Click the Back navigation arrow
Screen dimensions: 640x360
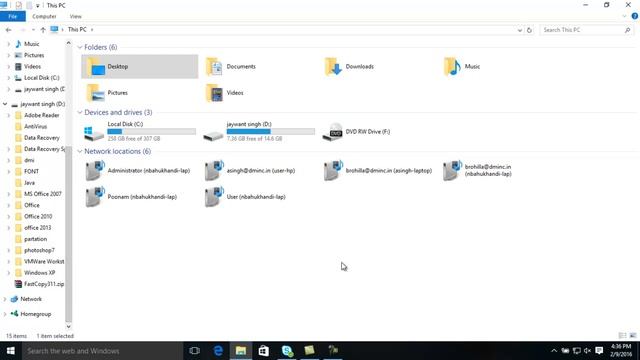9,30
